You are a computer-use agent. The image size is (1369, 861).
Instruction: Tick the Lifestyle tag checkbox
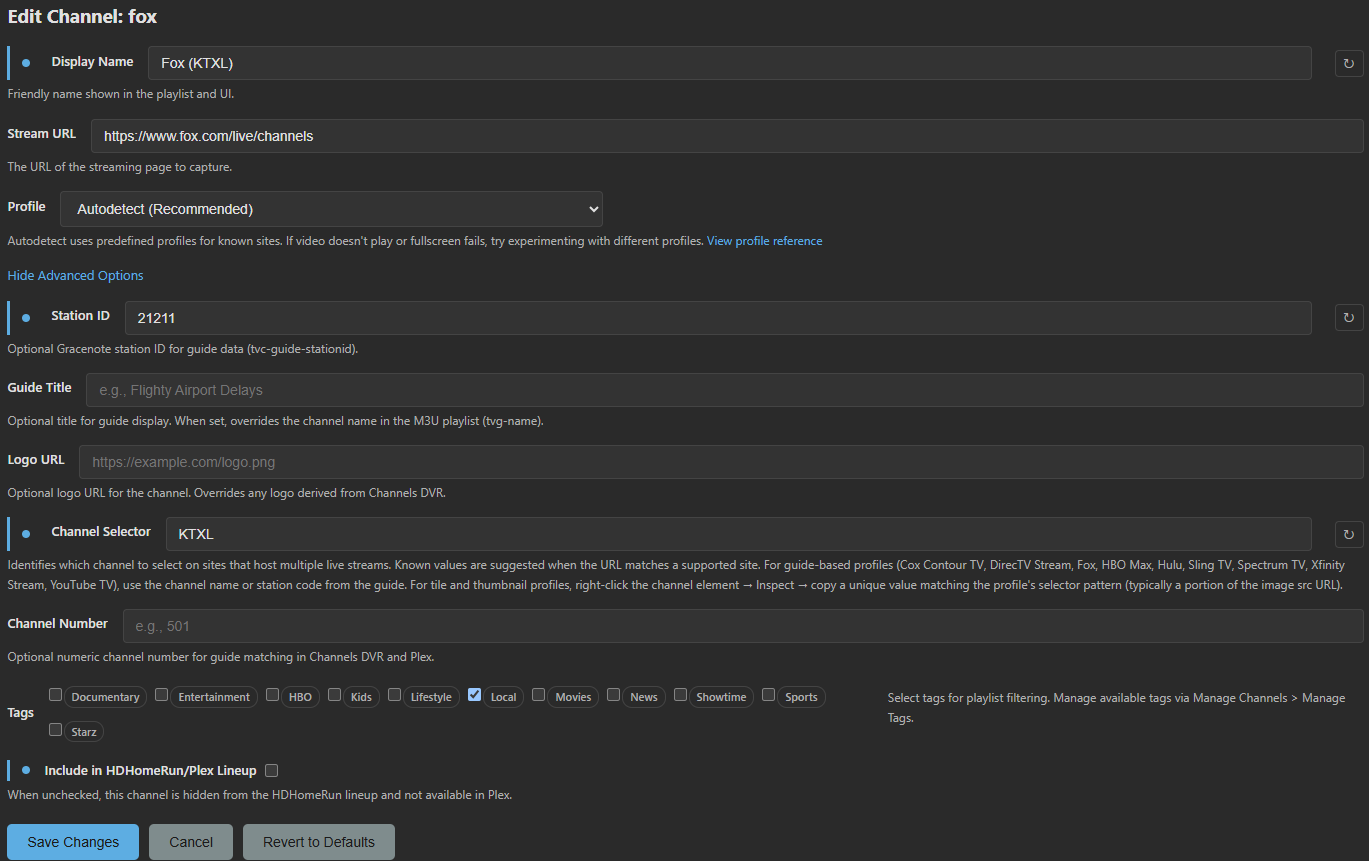click(395, 695)
